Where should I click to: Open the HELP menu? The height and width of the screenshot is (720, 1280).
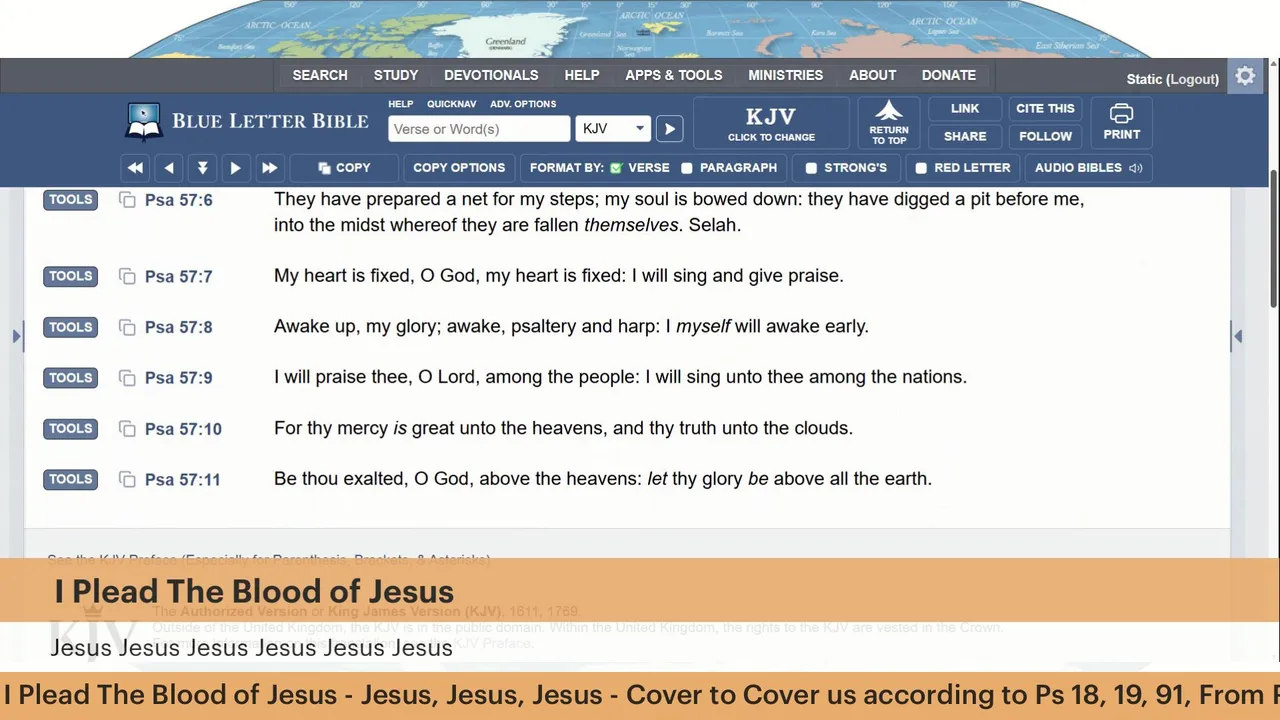point(582,75)
